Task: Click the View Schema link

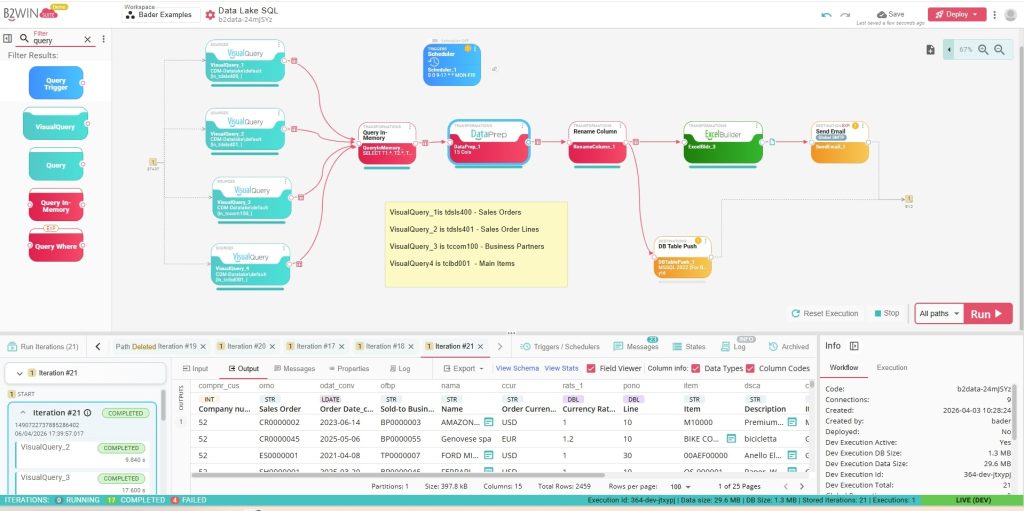Action: pos(517,368)
